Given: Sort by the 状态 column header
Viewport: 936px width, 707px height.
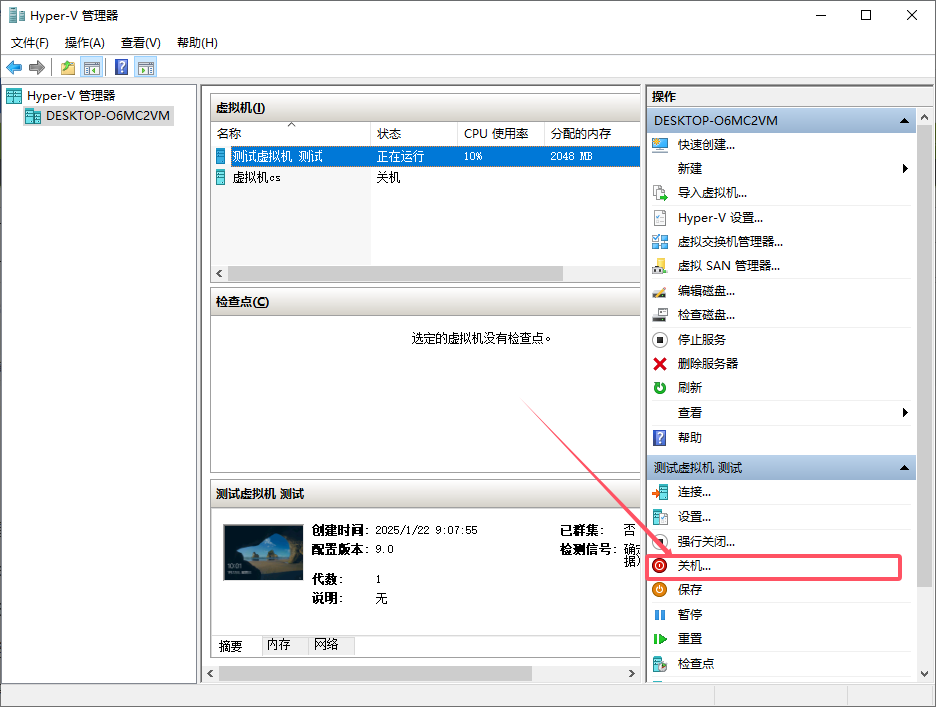Looking at the screenshot, I should pos(414,134).
